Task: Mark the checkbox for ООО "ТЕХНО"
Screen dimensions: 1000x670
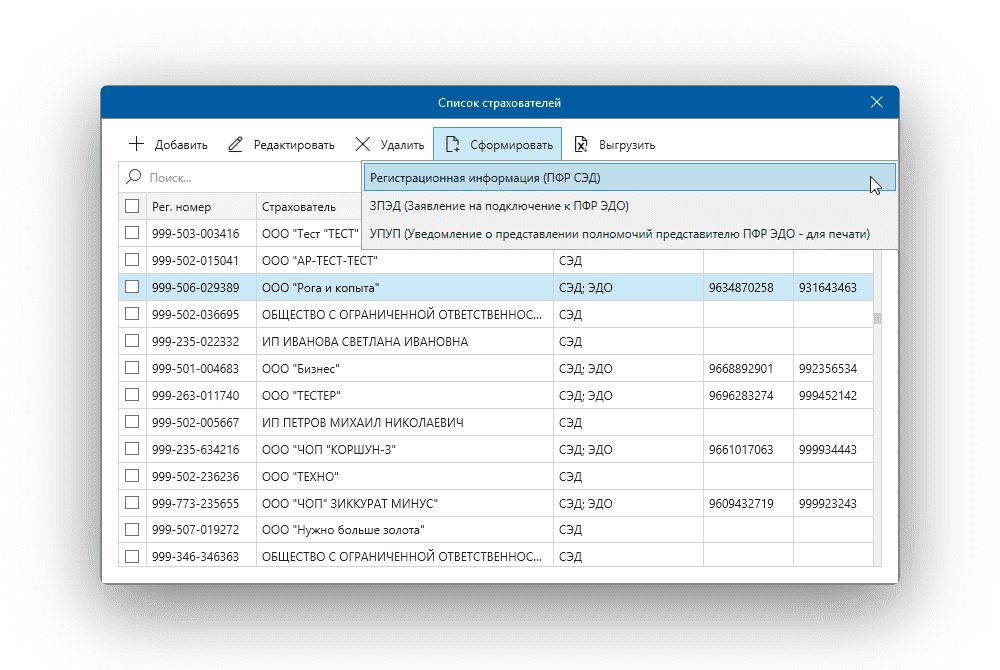Action: (x=132, y=476)
